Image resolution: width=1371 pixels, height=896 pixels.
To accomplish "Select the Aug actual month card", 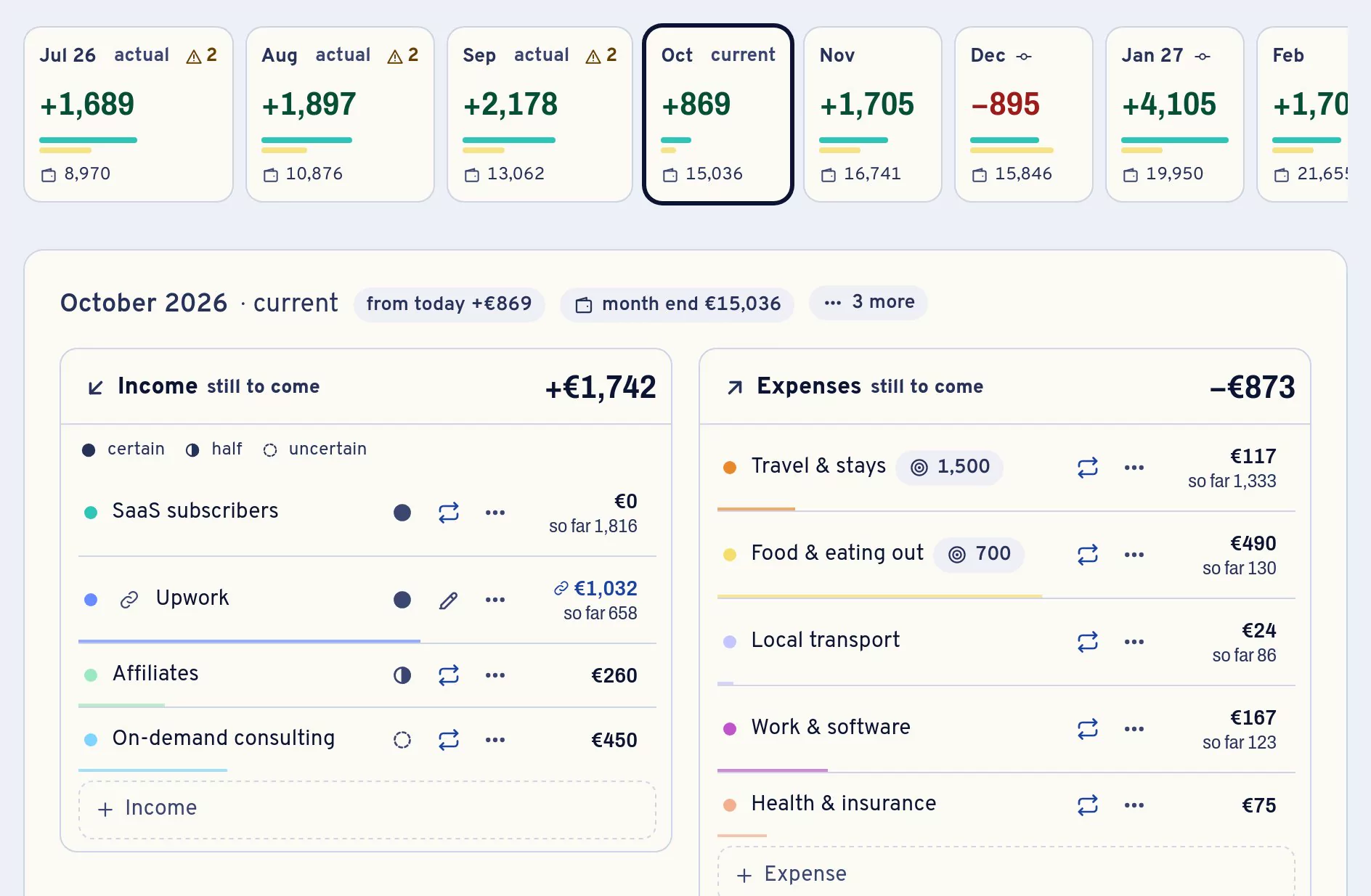I will point(340,115).
